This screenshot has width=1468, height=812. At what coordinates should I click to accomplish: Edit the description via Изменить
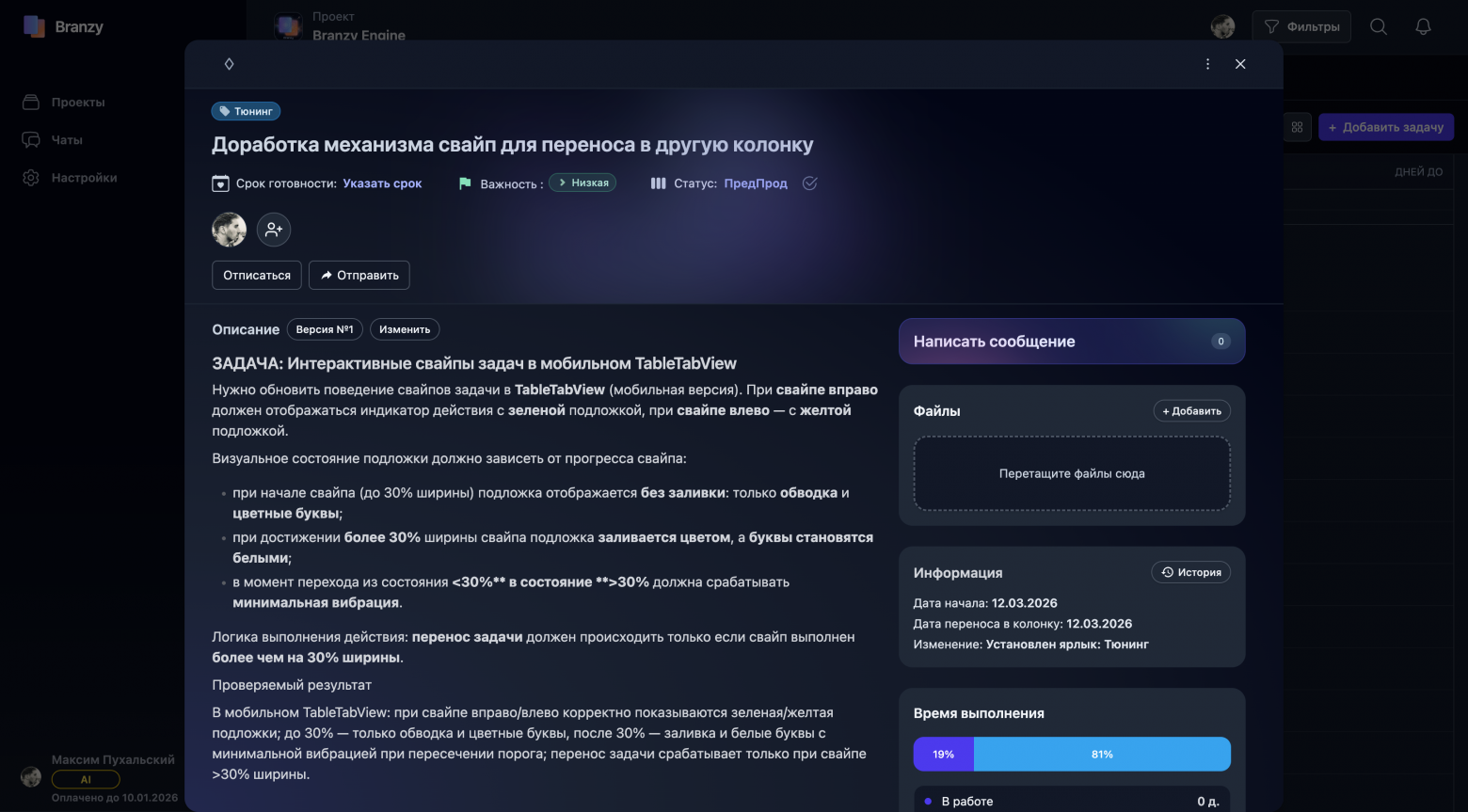405,328
